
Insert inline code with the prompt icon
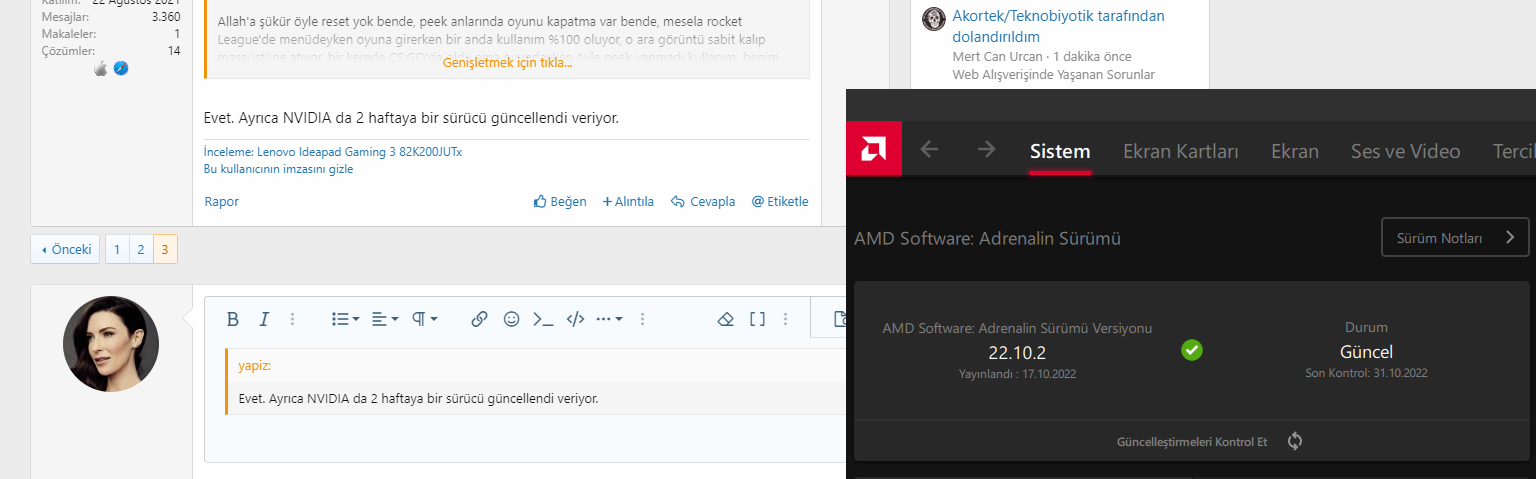tap(543, 319)
